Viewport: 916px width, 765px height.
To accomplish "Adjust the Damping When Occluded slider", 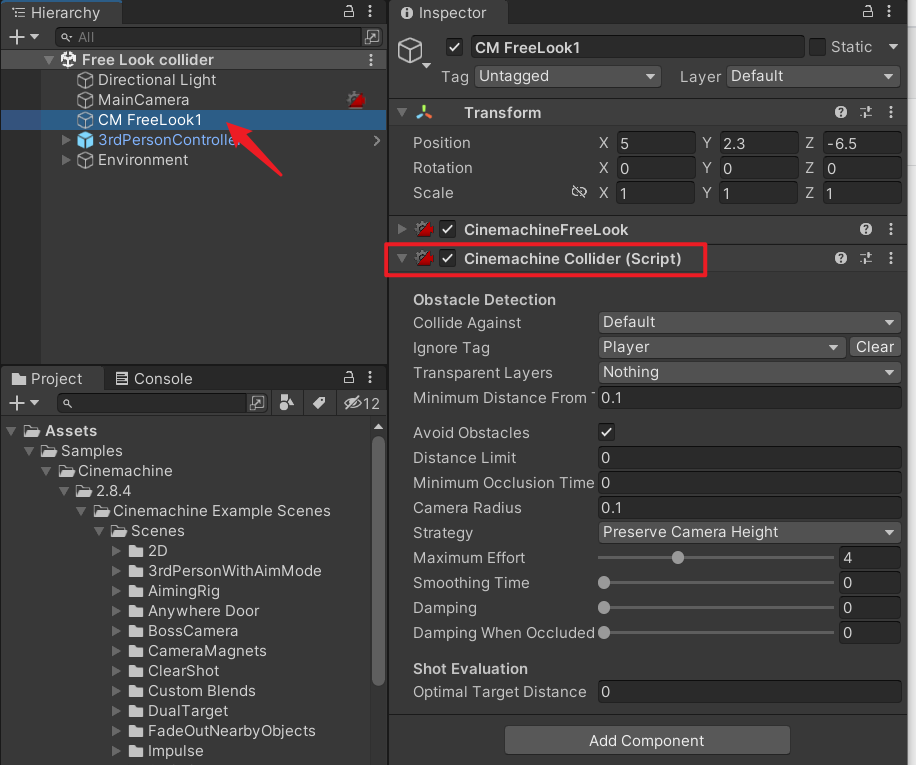I will point(716,632).
